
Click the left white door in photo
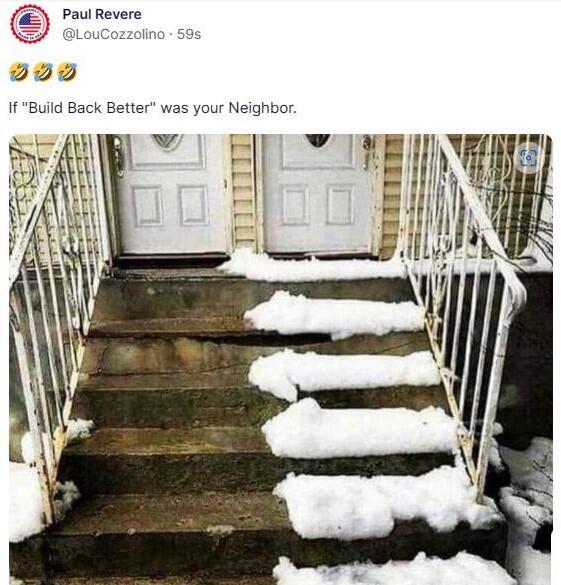(x=171, y=193)
